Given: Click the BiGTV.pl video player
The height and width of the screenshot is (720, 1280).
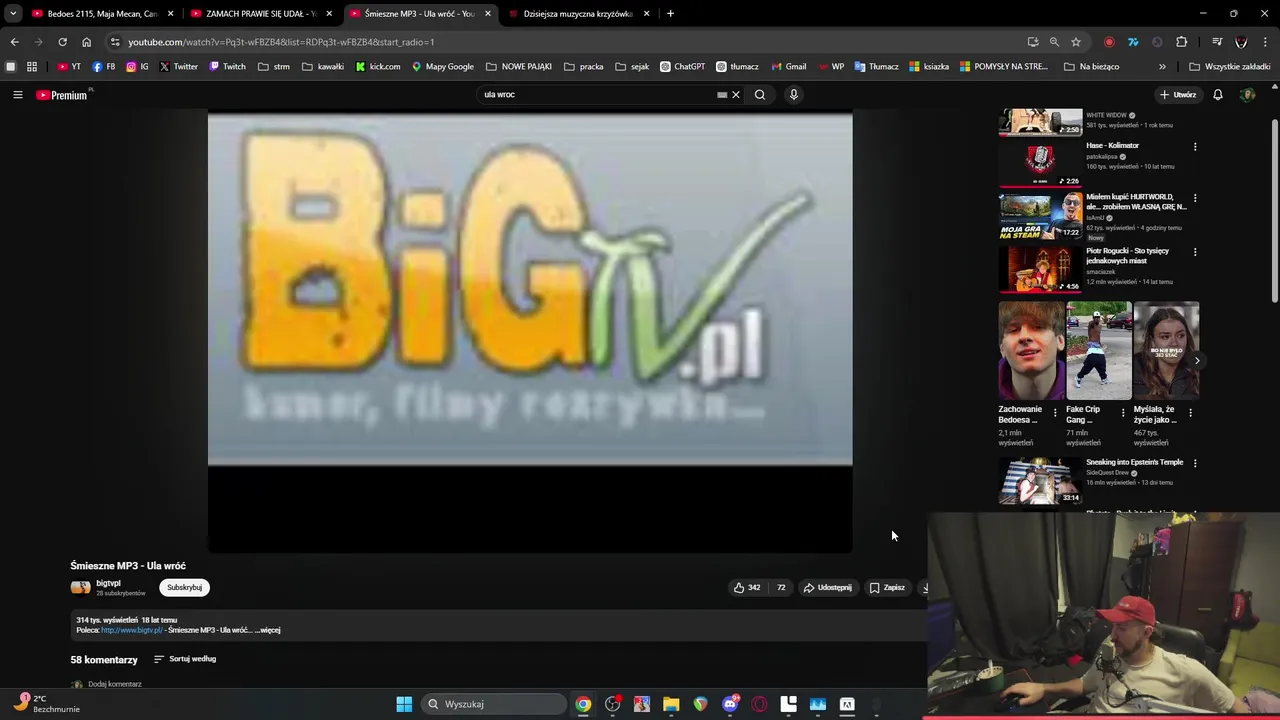Looking at the screenshot, I should tap(530, 330).
